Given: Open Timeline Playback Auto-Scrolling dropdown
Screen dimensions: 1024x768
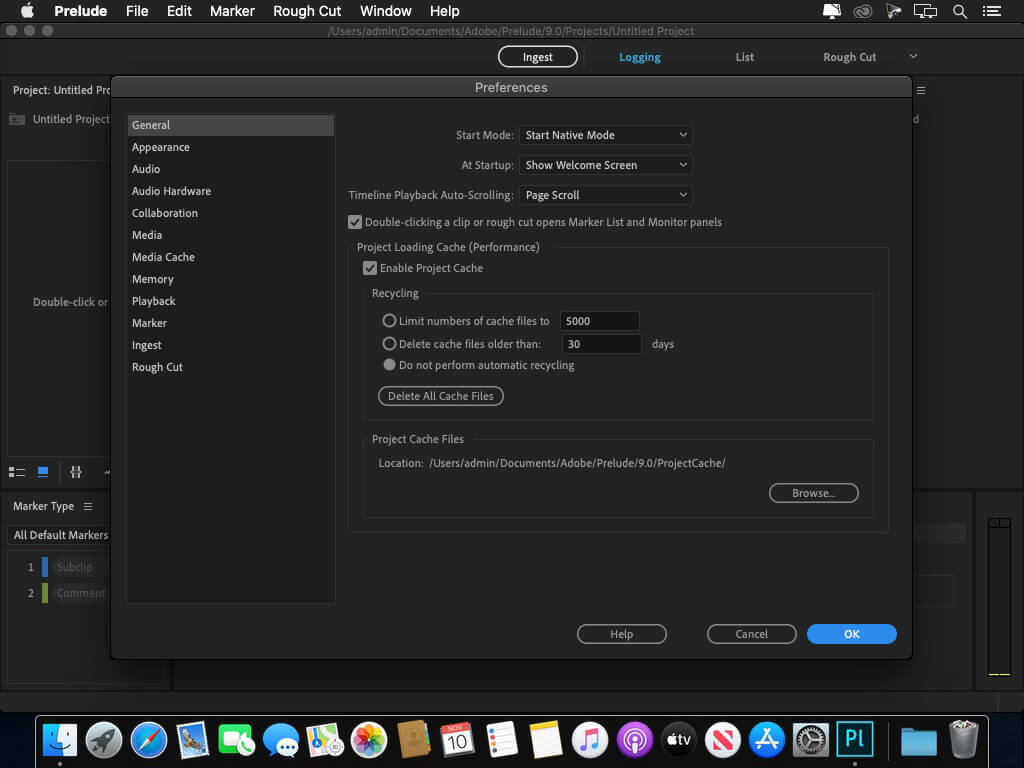Looking at the screenshot, I should [606, 195].
